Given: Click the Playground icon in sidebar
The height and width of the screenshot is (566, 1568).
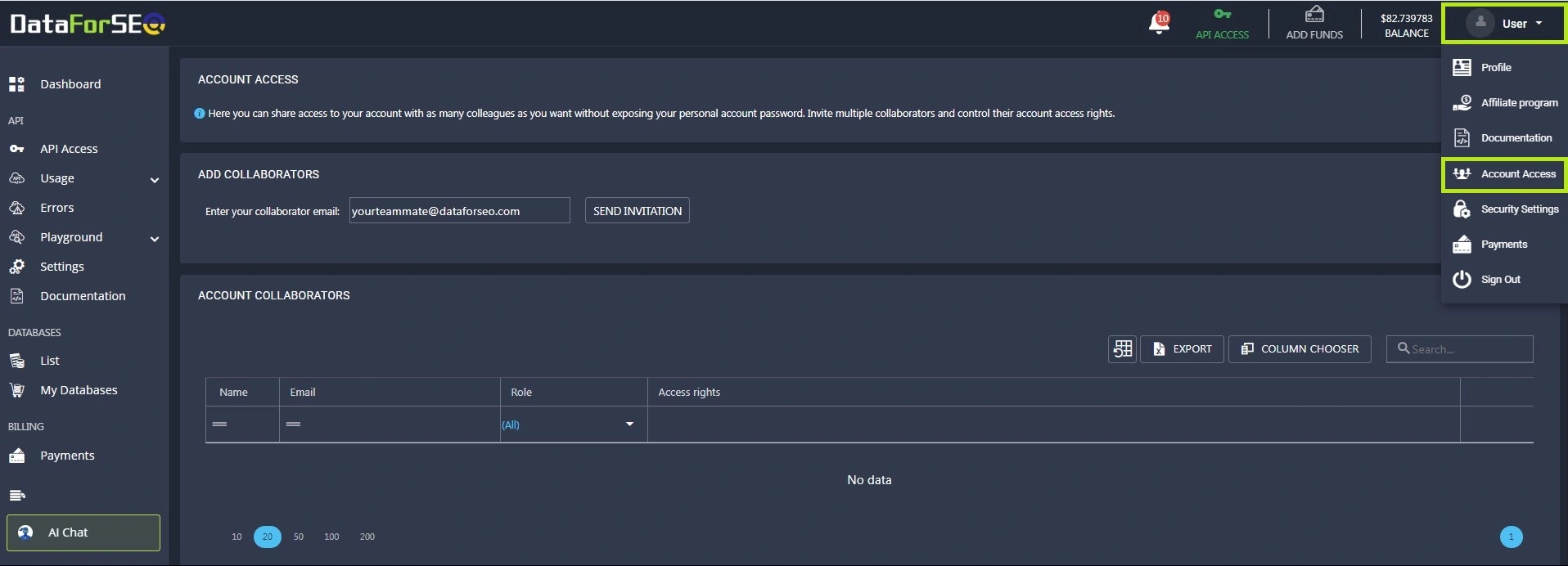Looking at the screenshot, I should point(16,237).
